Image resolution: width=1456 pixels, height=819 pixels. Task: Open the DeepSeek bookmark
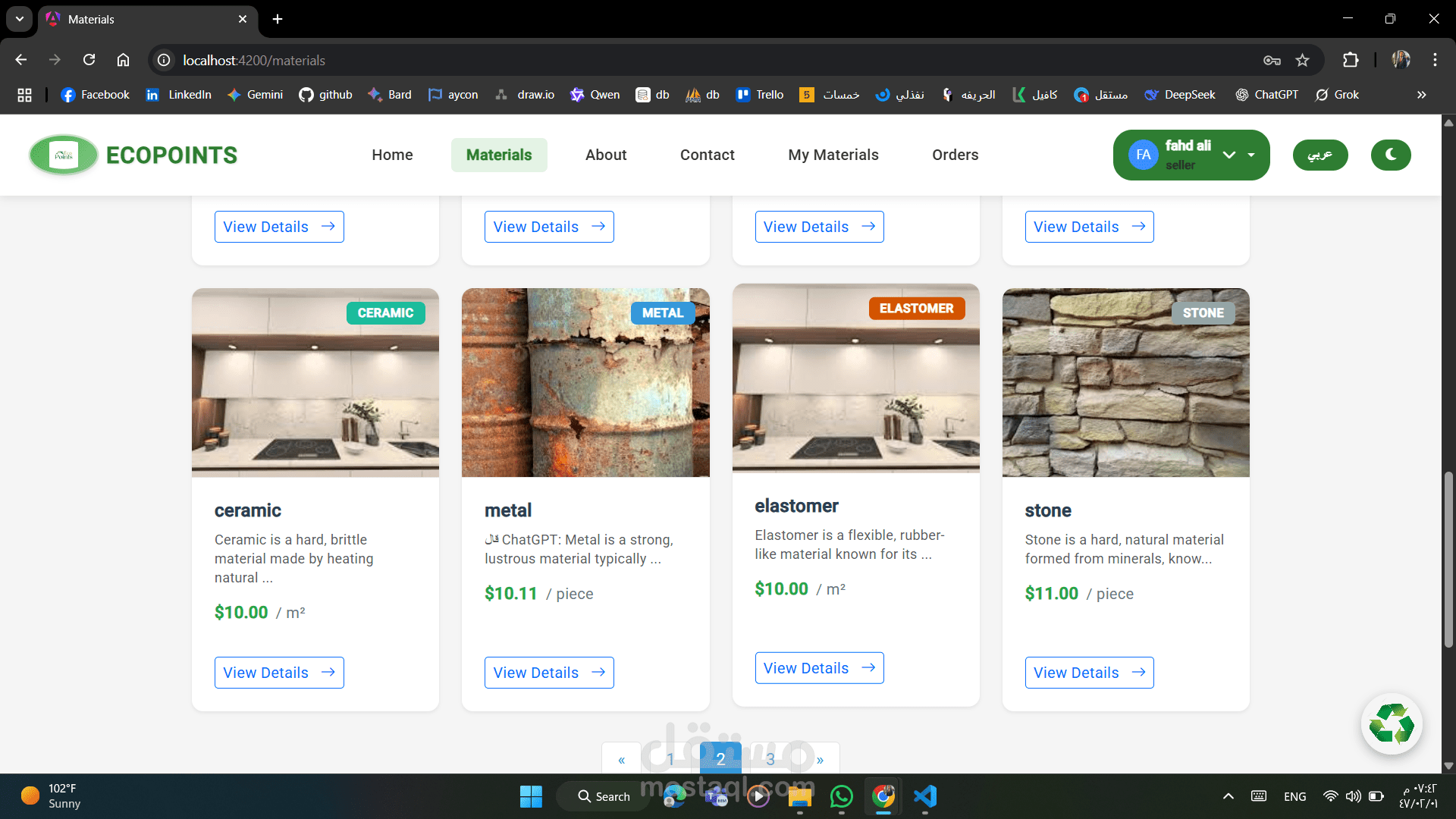(x=1180, y=95)
